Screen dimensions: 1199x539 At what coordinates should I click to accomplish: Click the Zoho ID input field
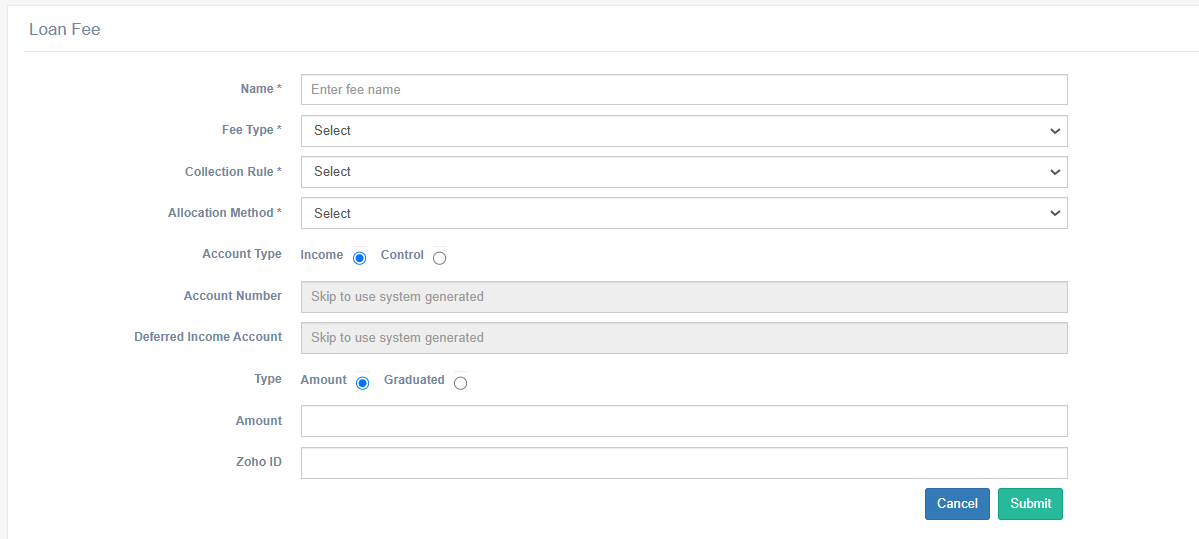pyautogui.click(x=683, y=463)
